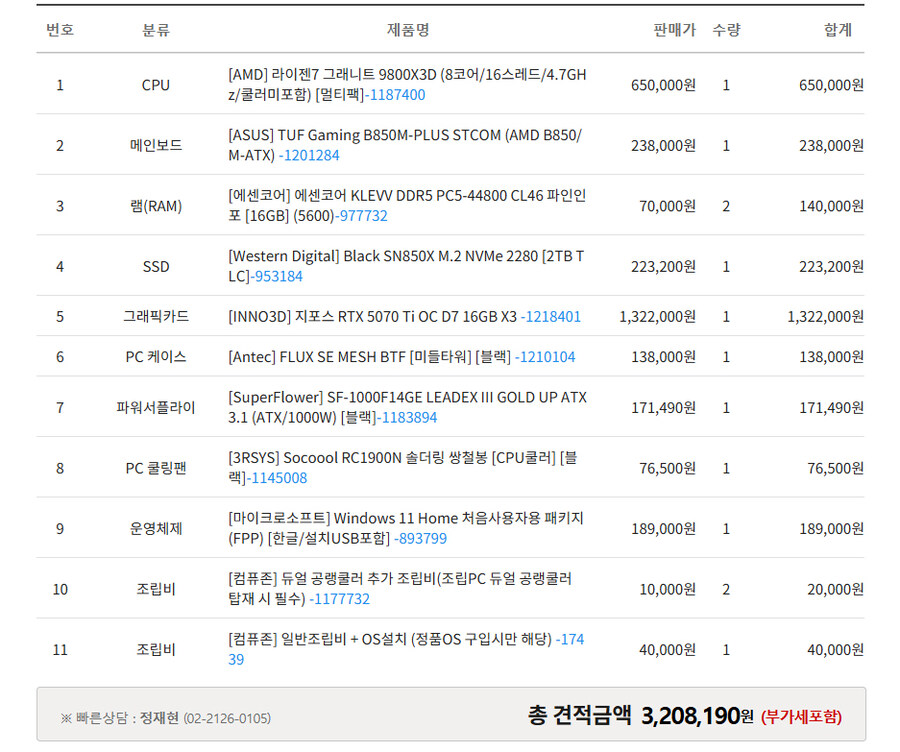
Task: Open product link 1183894 for SuperFlower power supply
Action: tap(407, 417)
